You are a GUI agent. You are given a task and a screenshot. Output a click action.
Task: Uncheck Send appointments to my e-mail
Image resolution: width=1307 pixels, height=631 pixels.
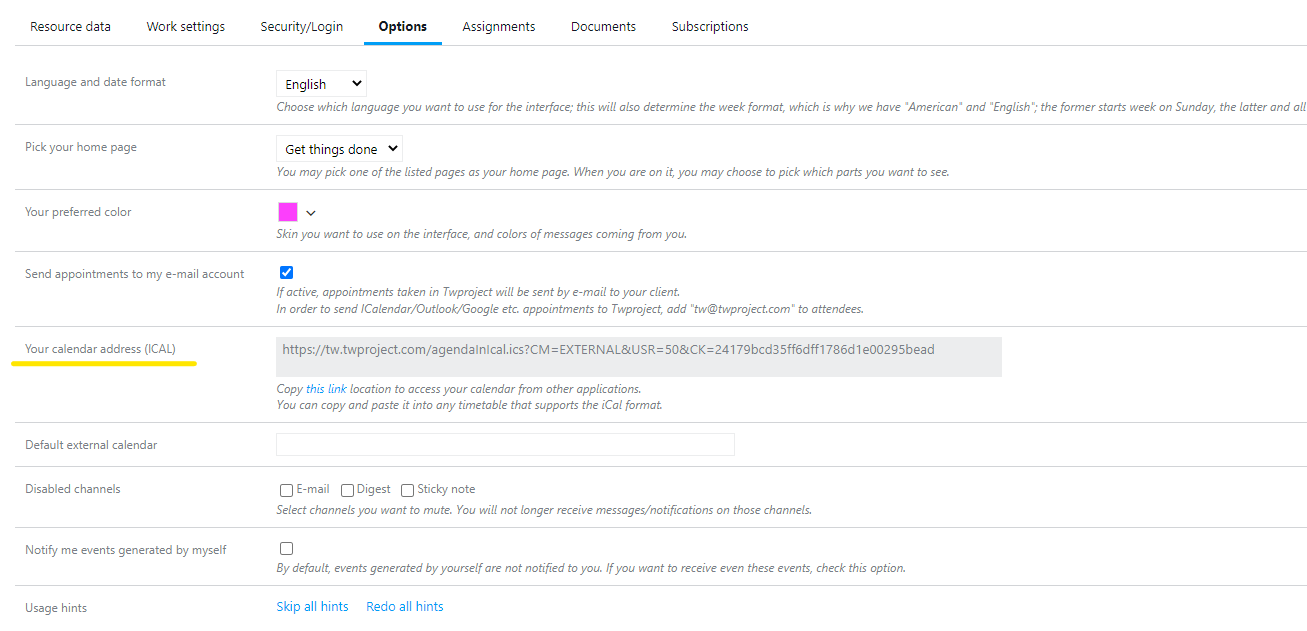click(287, 272)
